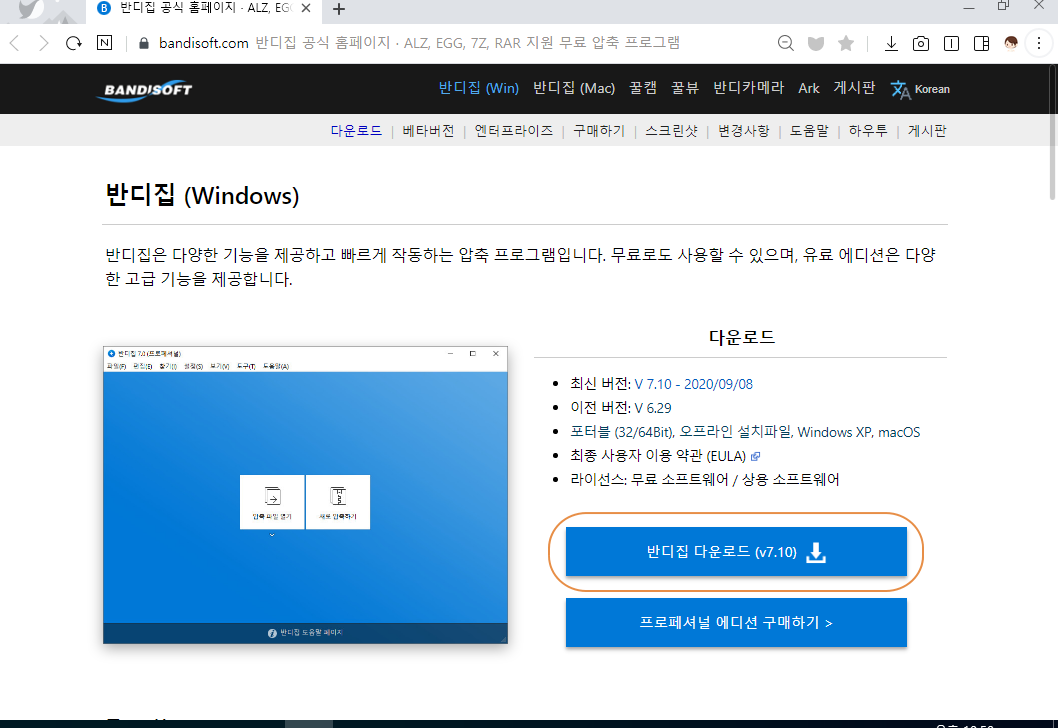Open the N home icon in the toolbar

(x=105, y=43)
